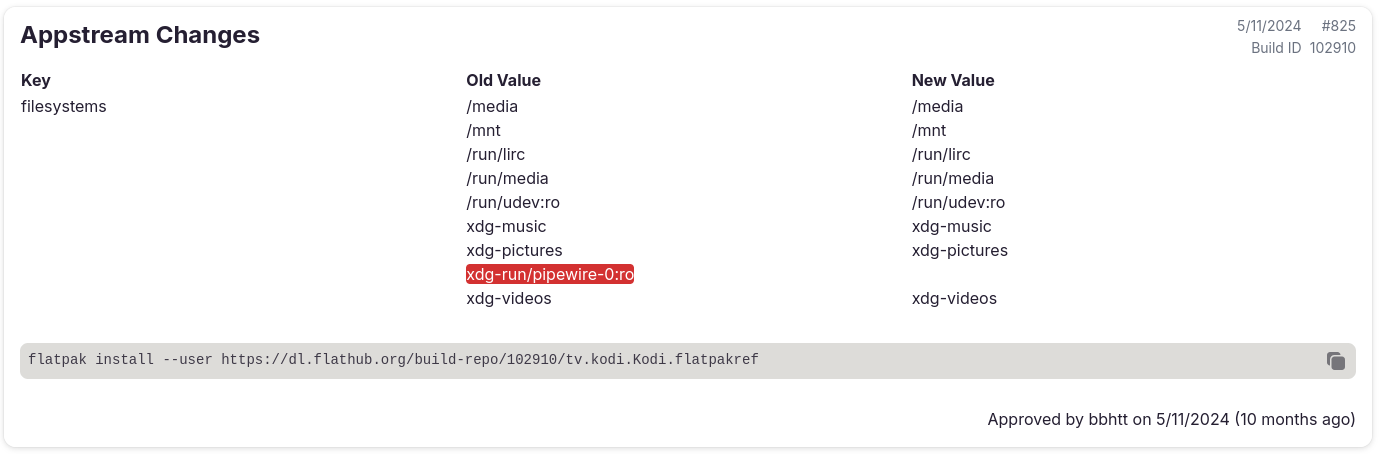This screenshot has height=454, width=1382.
Task: Select the Key column header
Action: 35,80
